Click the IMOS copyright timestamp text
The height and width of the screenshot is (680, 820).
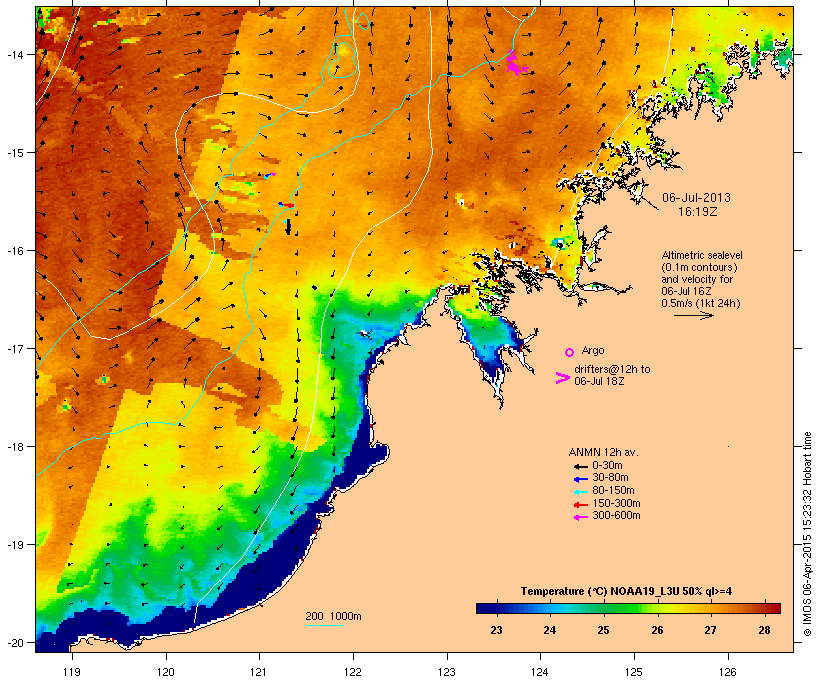pos(807,534)
